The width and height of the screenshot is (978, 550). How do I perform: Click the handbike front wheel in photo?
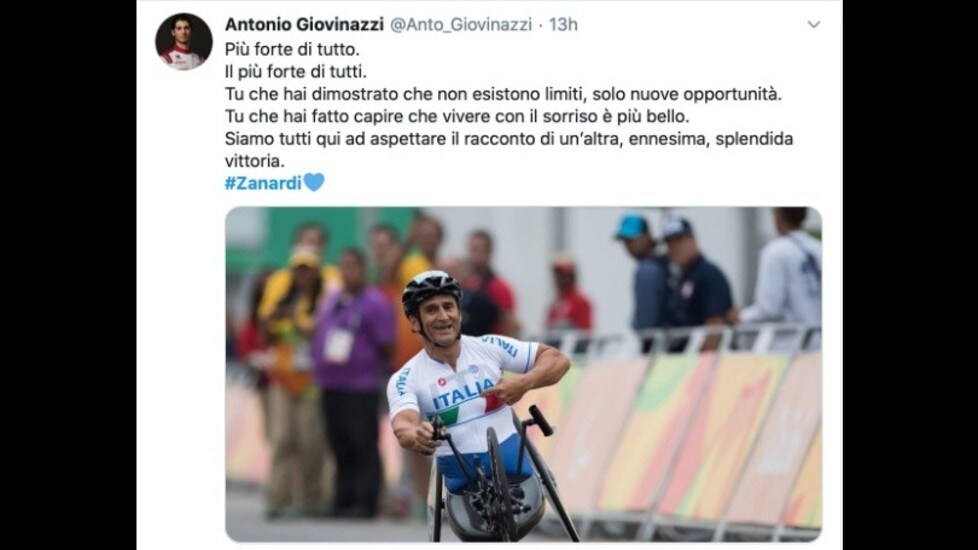point(501,483)
